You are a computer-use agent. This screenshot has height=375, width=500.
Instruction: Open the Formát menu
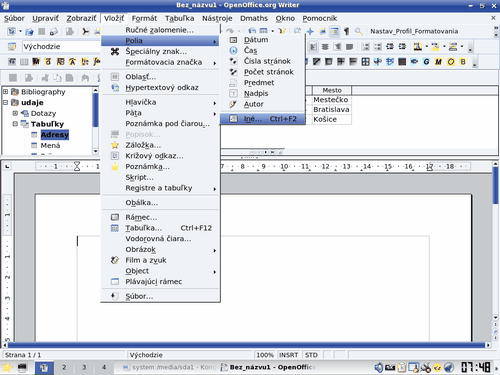(144, 18)
